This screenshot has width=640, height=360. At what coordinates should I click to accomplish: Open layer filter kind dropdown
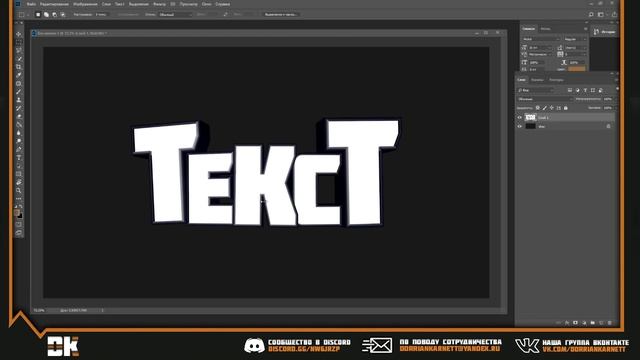535,90
